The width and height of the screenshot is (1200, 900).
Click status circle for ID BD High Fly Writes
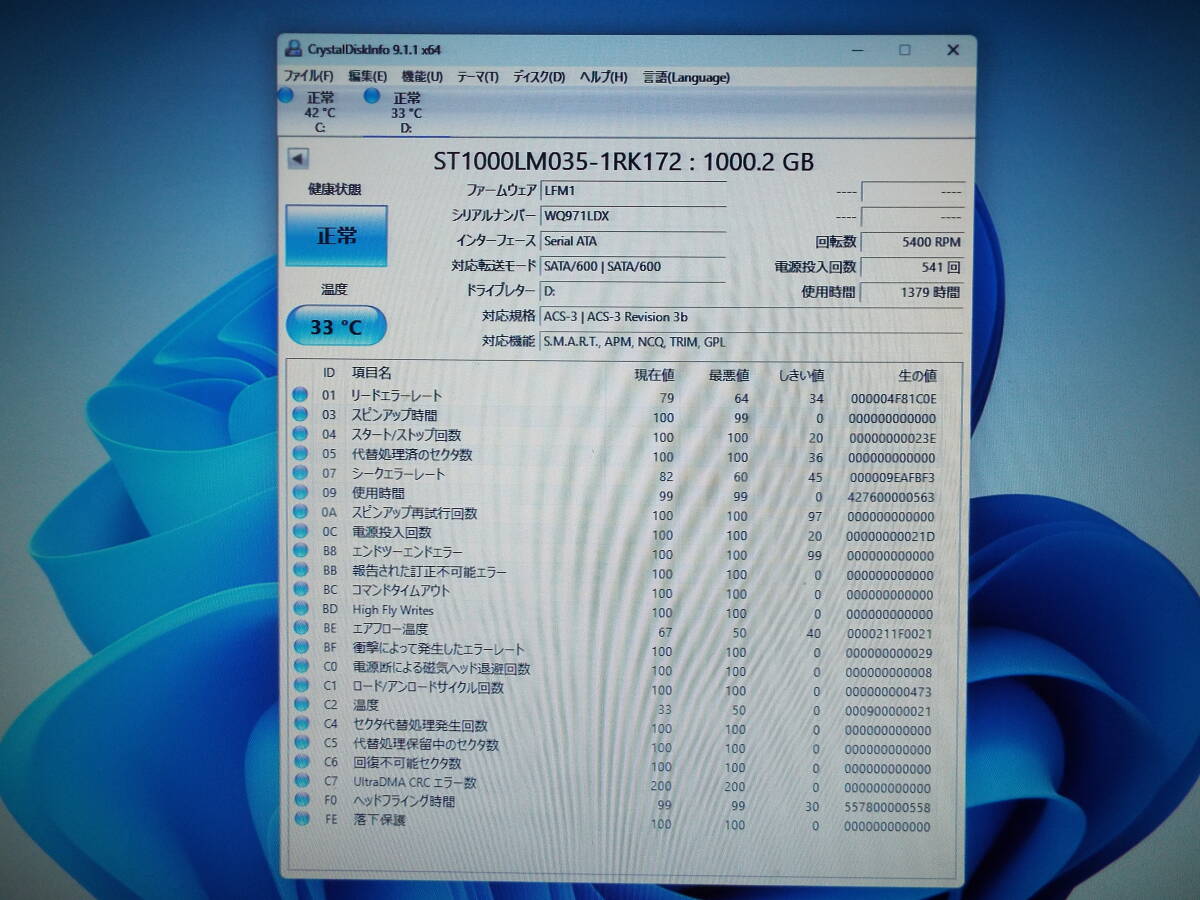tap(299, 609)
